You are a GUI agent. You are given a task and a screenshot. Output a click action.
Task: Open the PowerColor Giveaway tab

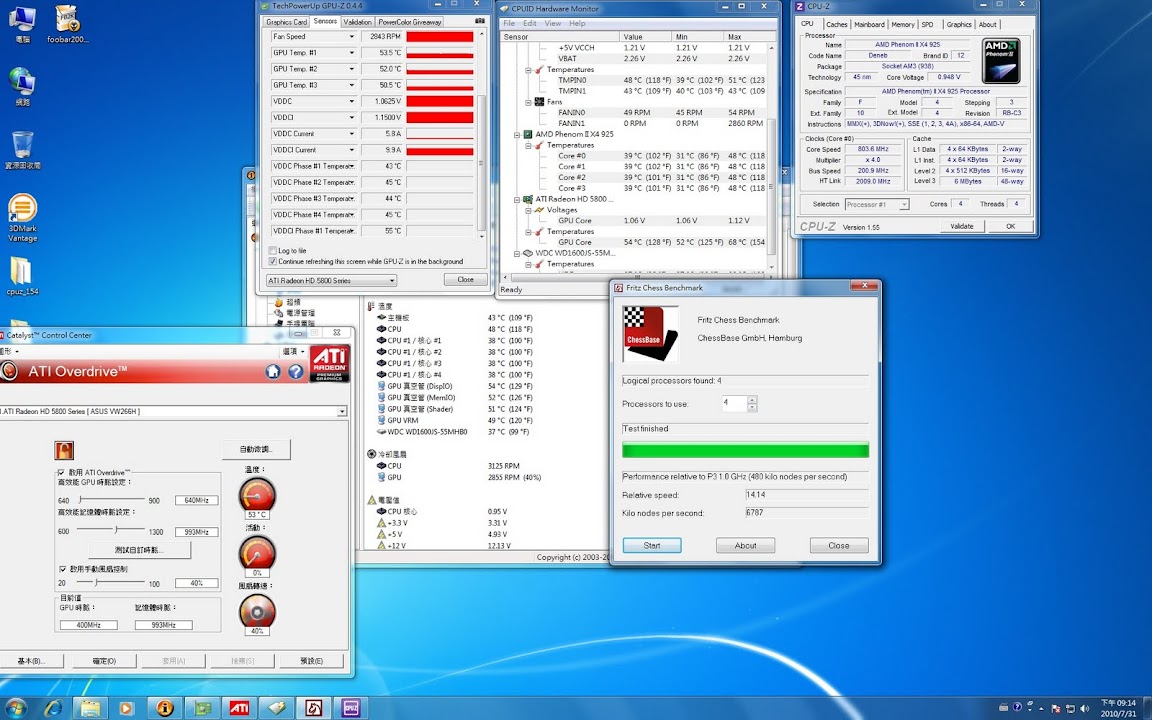click(x=409, y=22)
